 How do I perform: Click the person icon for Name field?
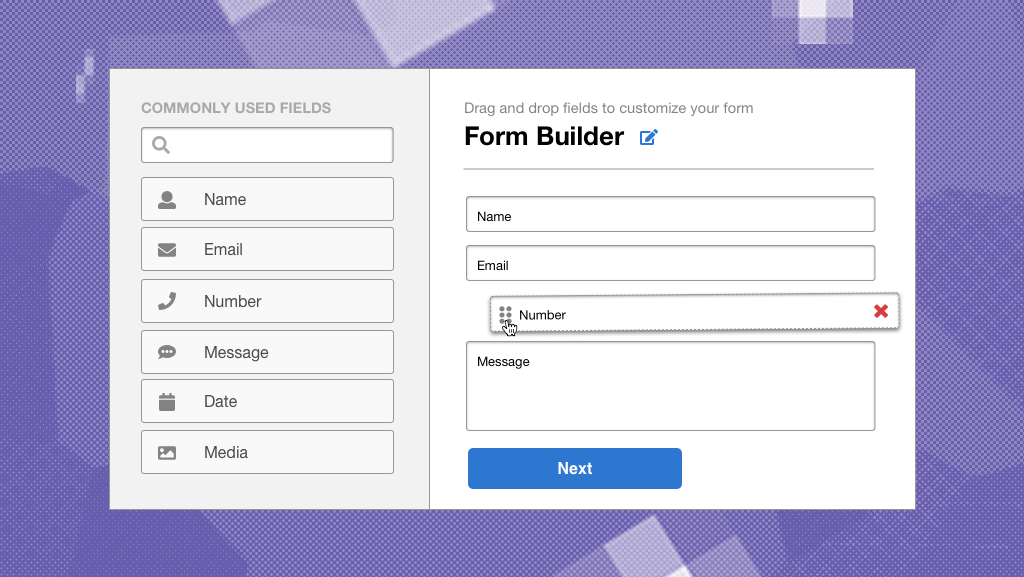[x=167, y=200]
